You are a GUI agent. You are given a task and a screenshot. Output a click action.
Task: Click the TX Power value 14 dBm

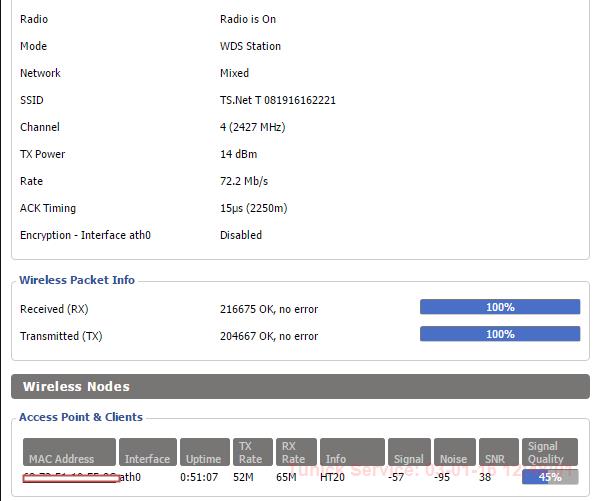(x=238, y=154)
